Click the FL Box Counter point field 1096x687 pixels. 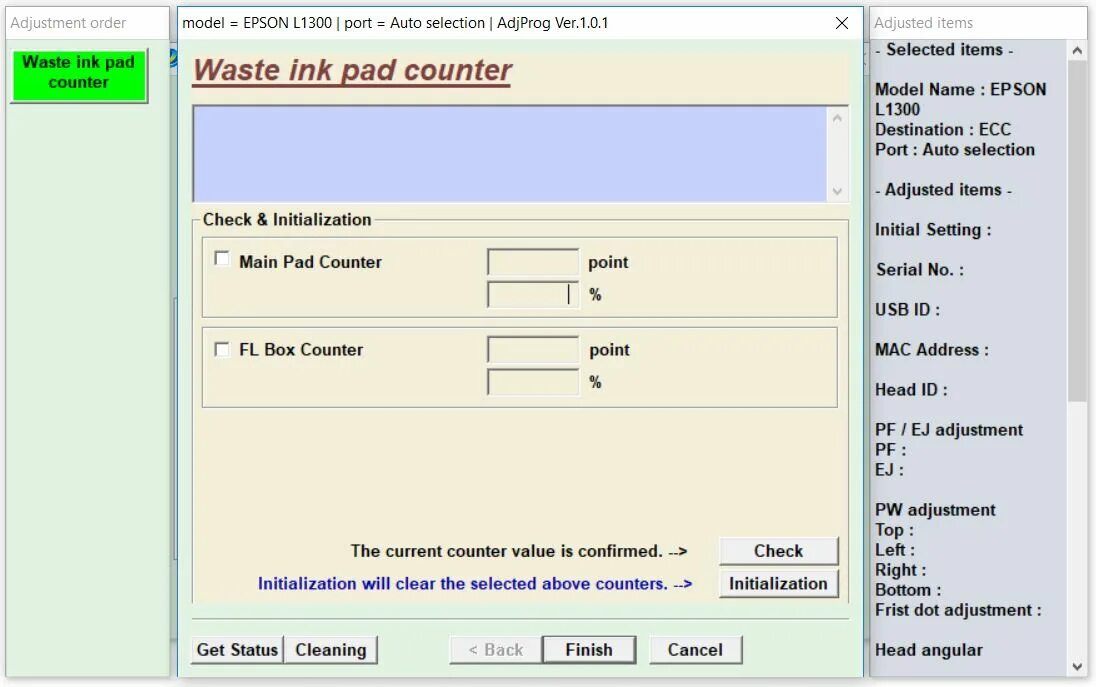[533, 349]
